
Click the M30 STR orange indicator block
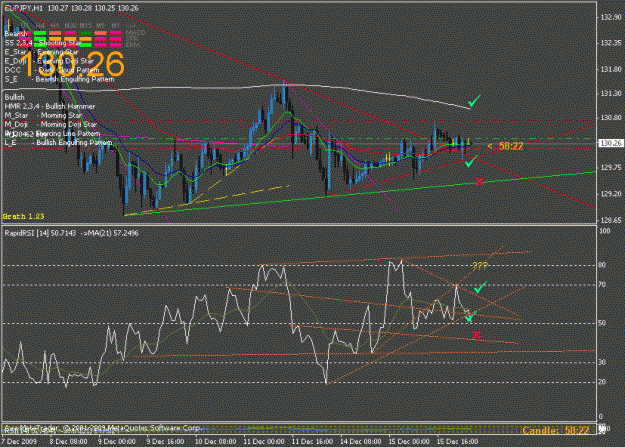point(70,39)
